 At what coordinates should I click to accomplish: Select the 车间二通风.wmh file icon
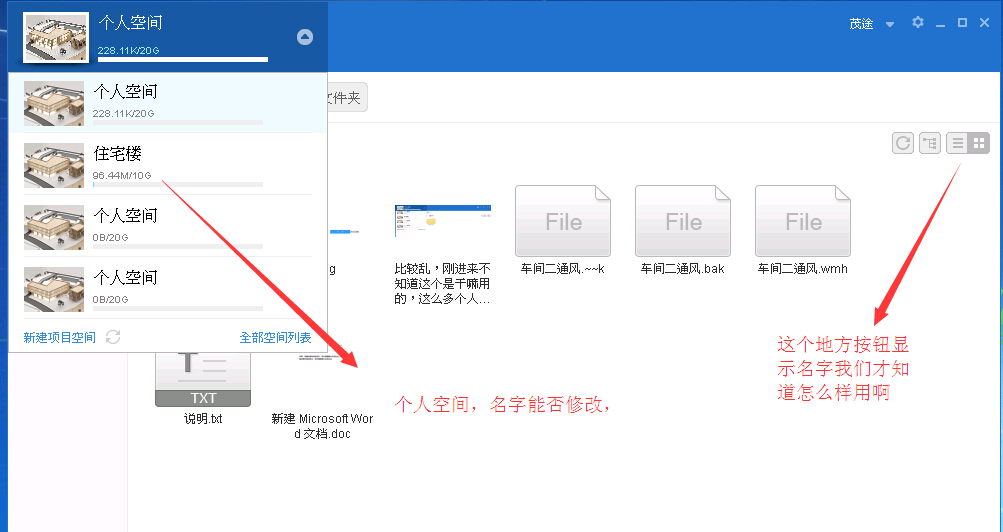[x=803, y=221]
